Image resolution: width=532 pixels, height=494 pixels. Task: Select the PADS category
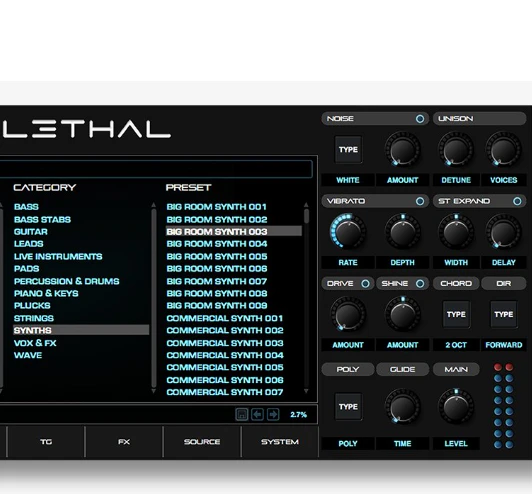[26, 269]
